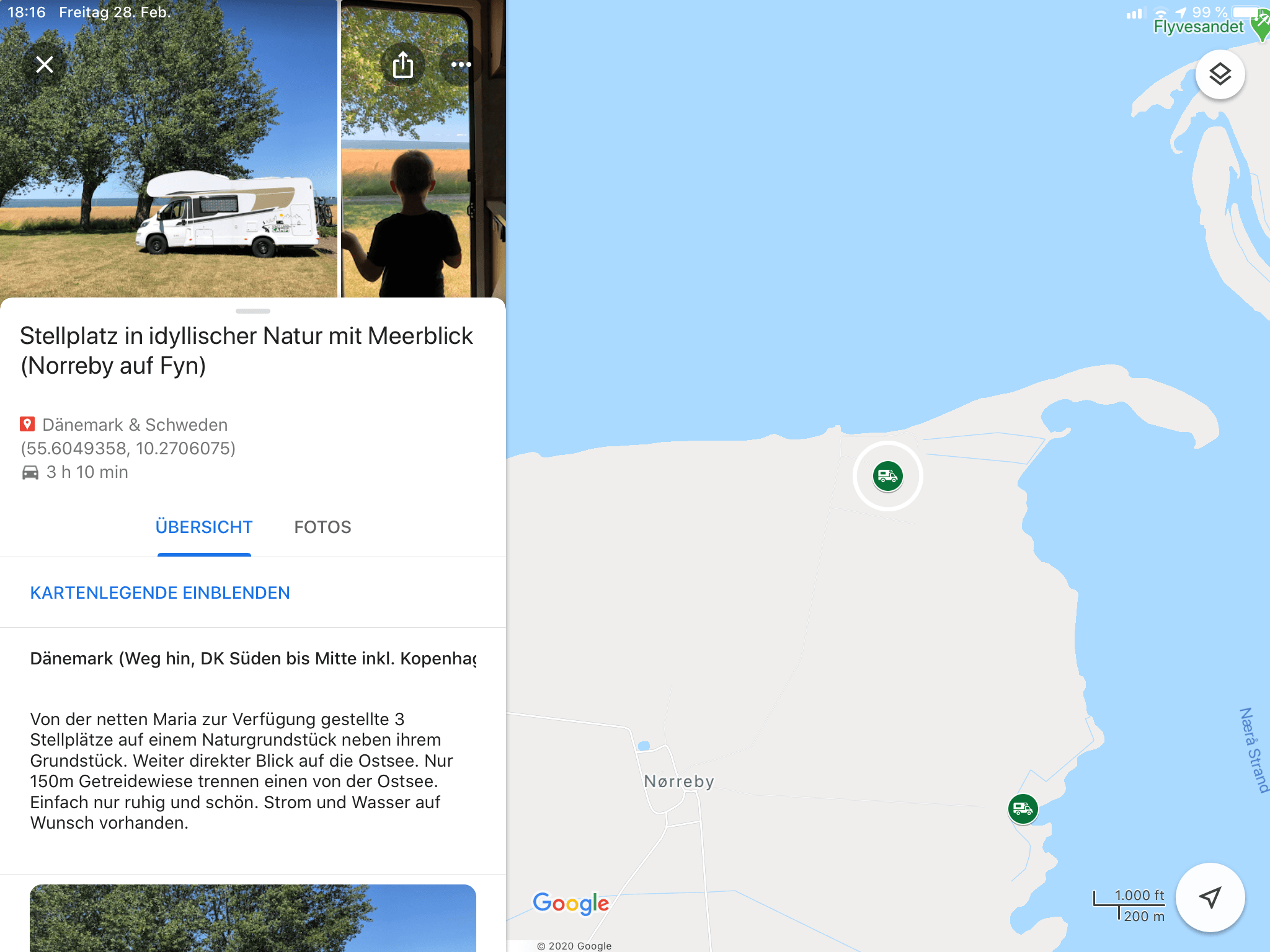The image size is (1270, 952).
Task: Tap the red Dänemark & Schweden map icon
Action: pyautogui.click(x=27, y=425)
